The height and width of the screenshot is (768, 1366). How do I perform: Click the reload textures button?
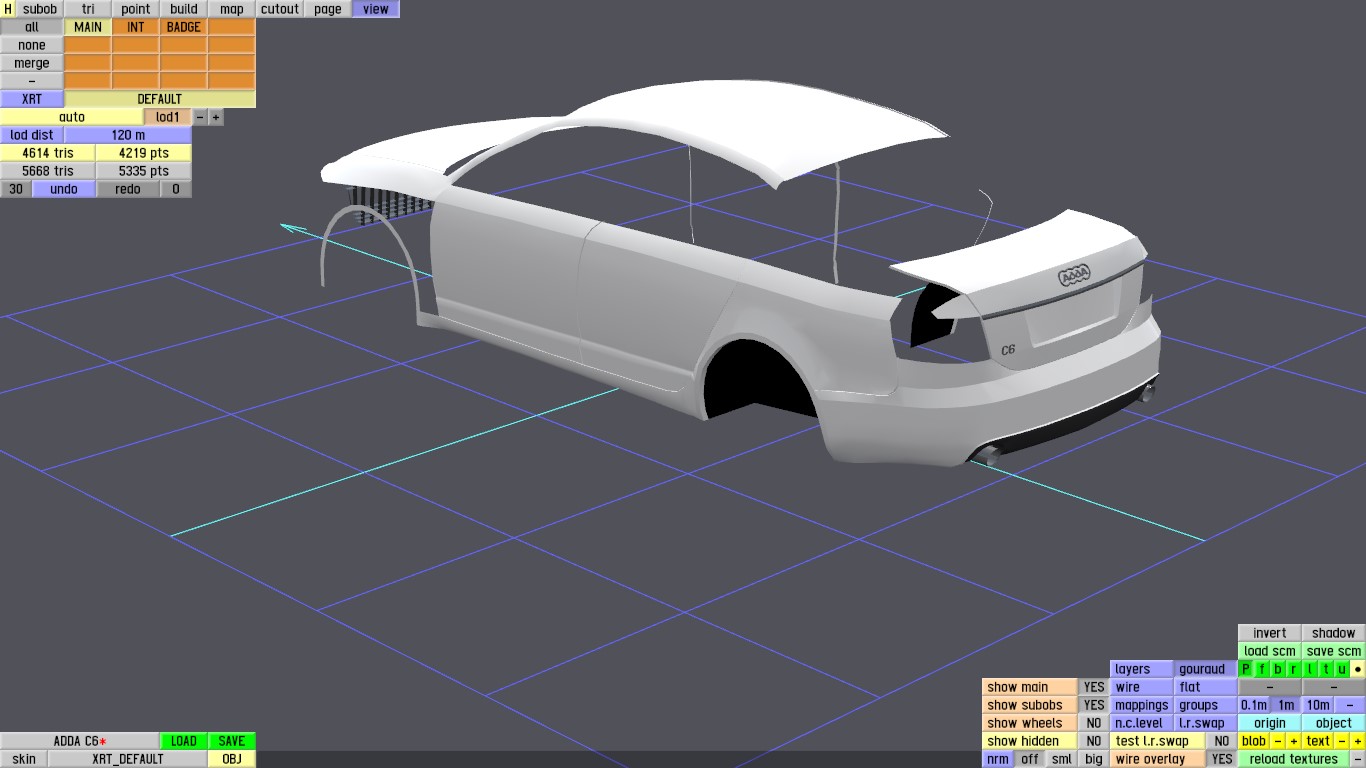tap(1294, 759)
